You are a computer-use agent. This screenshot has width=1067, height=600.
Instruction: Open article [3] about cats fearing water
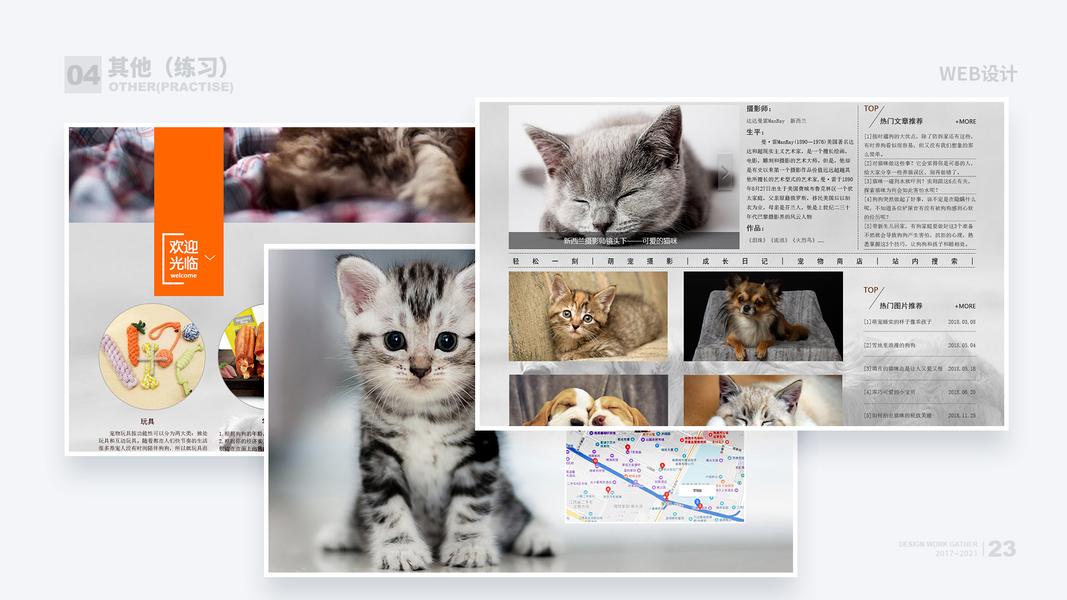[919, 186]
